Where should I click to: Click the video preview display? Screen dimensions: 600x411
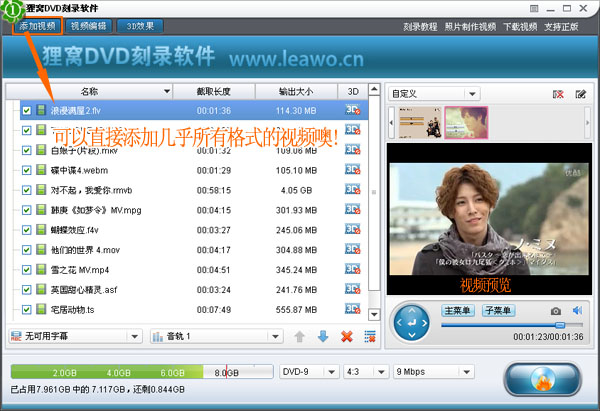pyautogui.click(x=489, y=219)
